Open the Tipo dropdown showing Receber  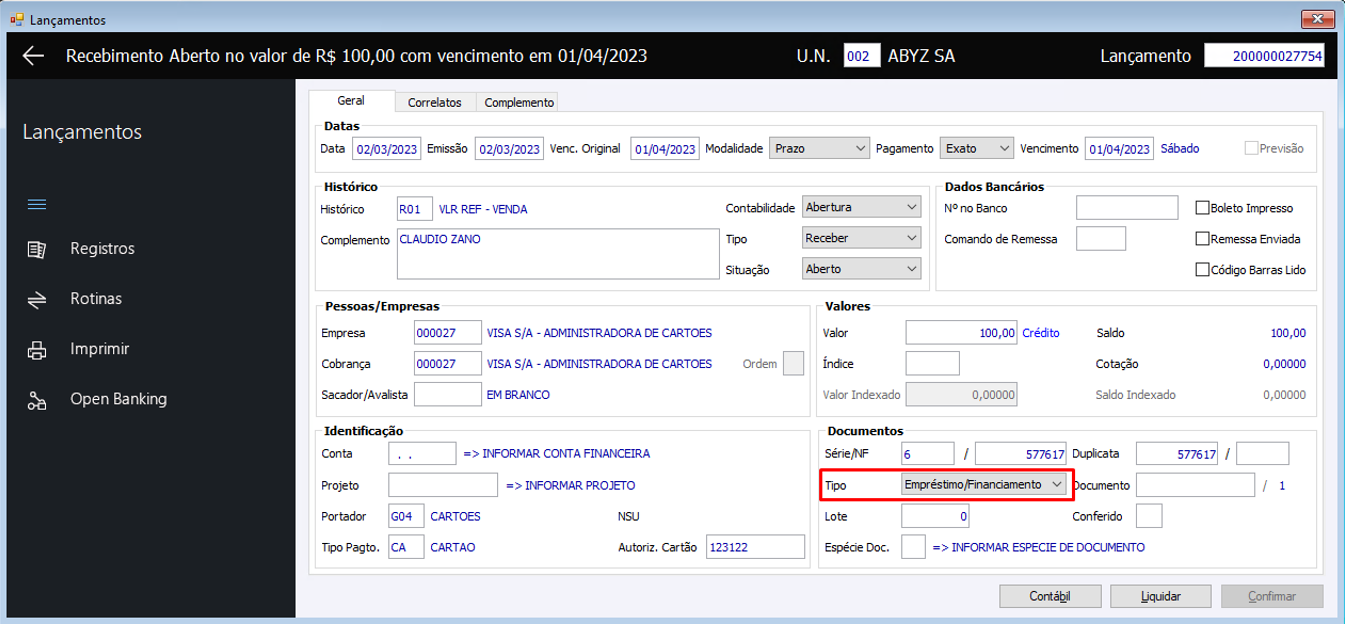click(x=861, y=238)
